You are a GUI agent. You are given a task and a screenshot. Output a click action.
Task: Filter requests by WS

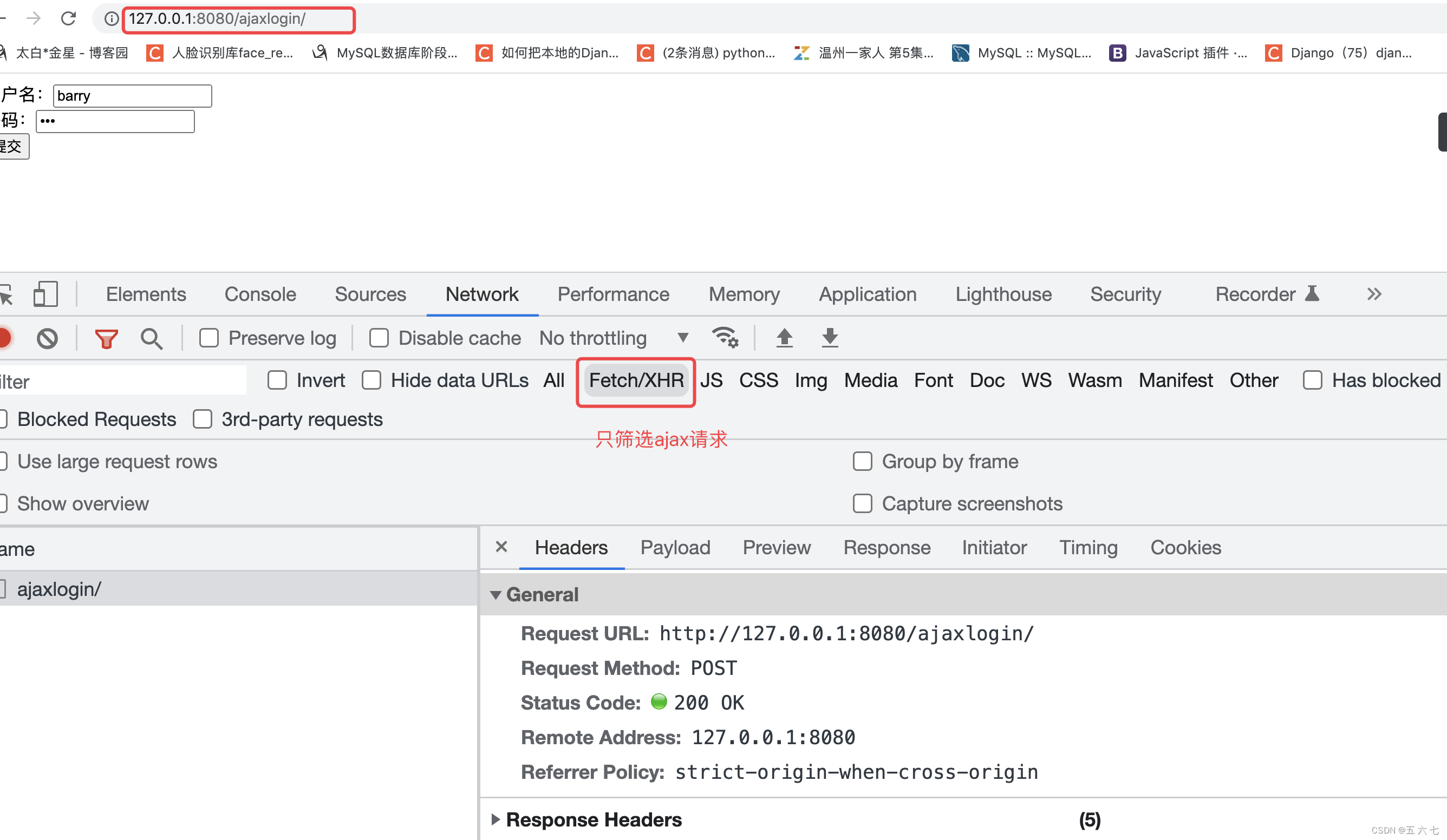pyautogui.click(x=1036, y=380)
